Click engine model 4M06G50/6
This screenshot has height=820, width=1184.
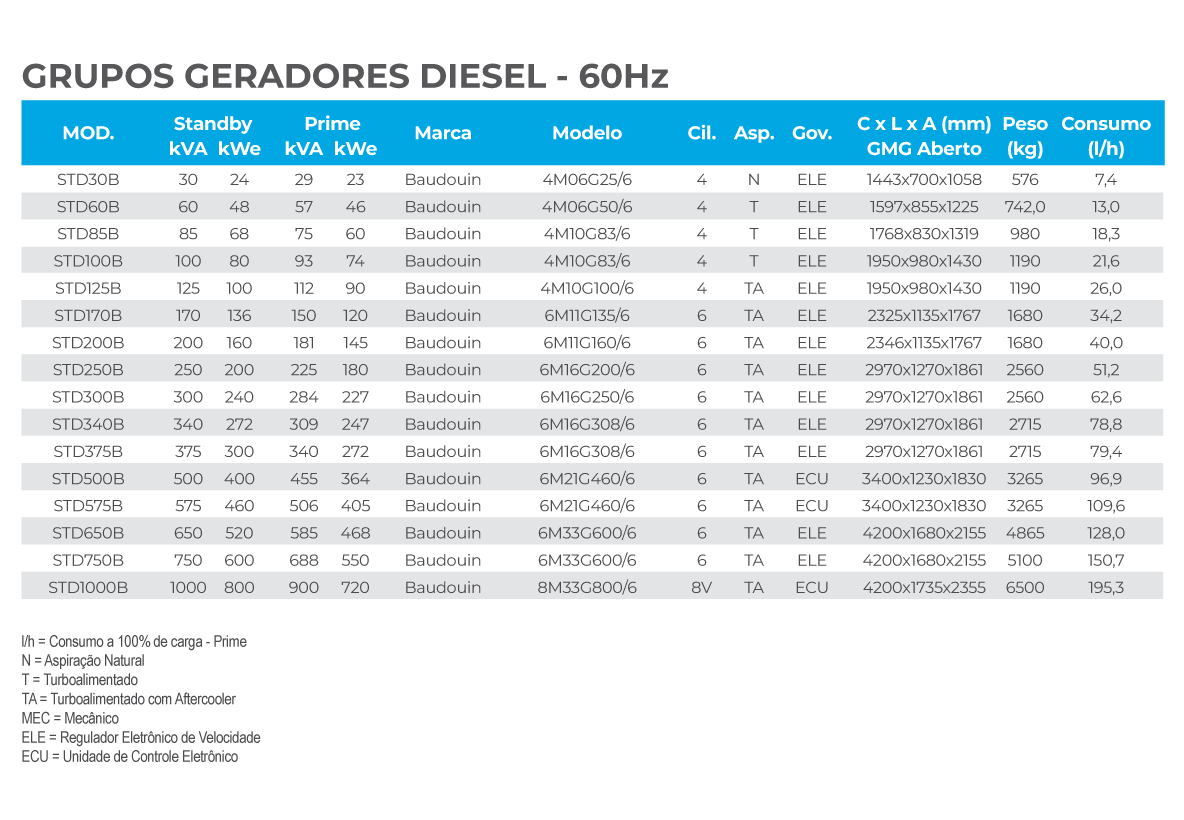tap(587, 207)
